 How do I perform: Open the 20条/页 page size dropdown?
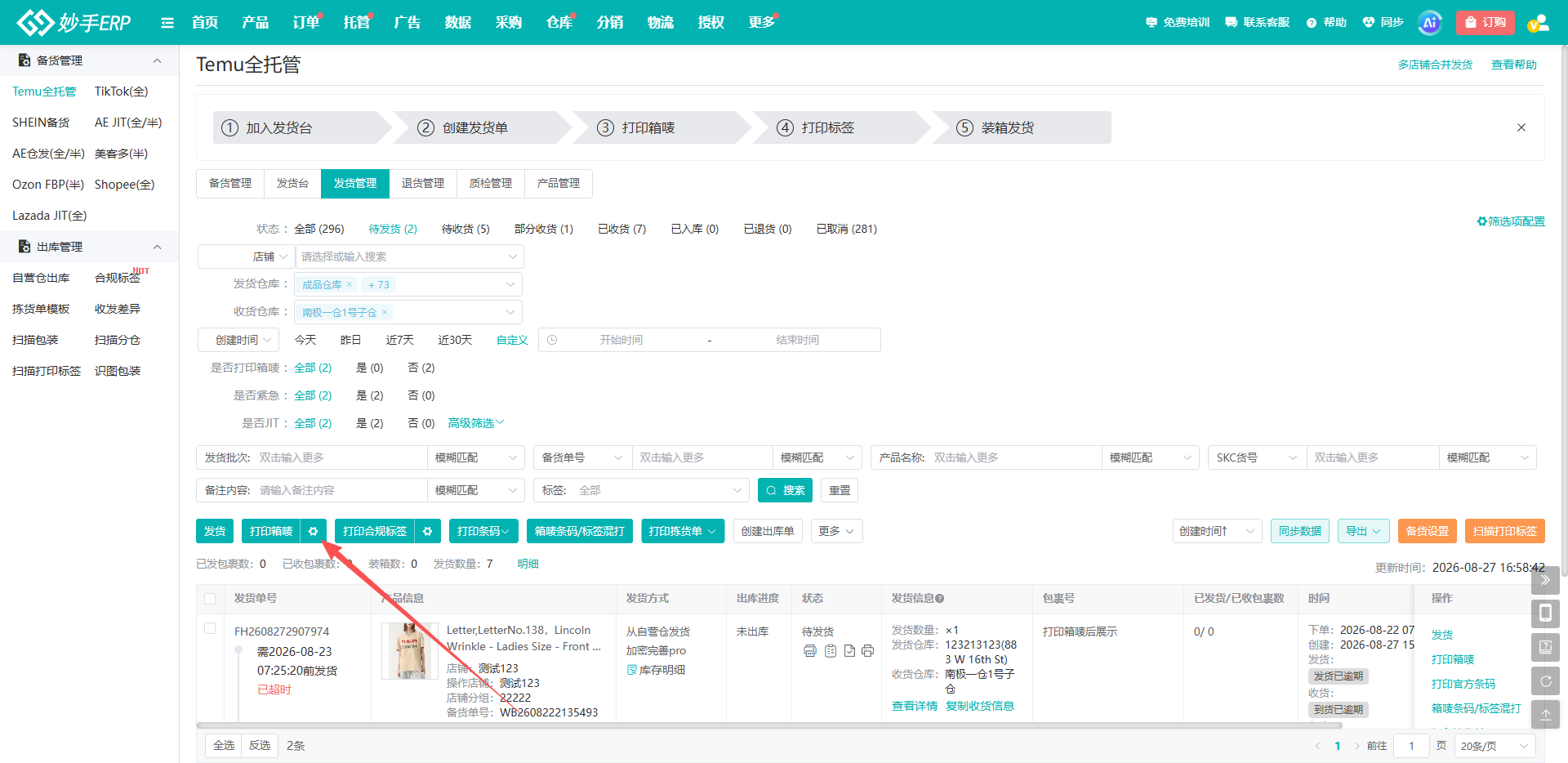point(1494,746)
